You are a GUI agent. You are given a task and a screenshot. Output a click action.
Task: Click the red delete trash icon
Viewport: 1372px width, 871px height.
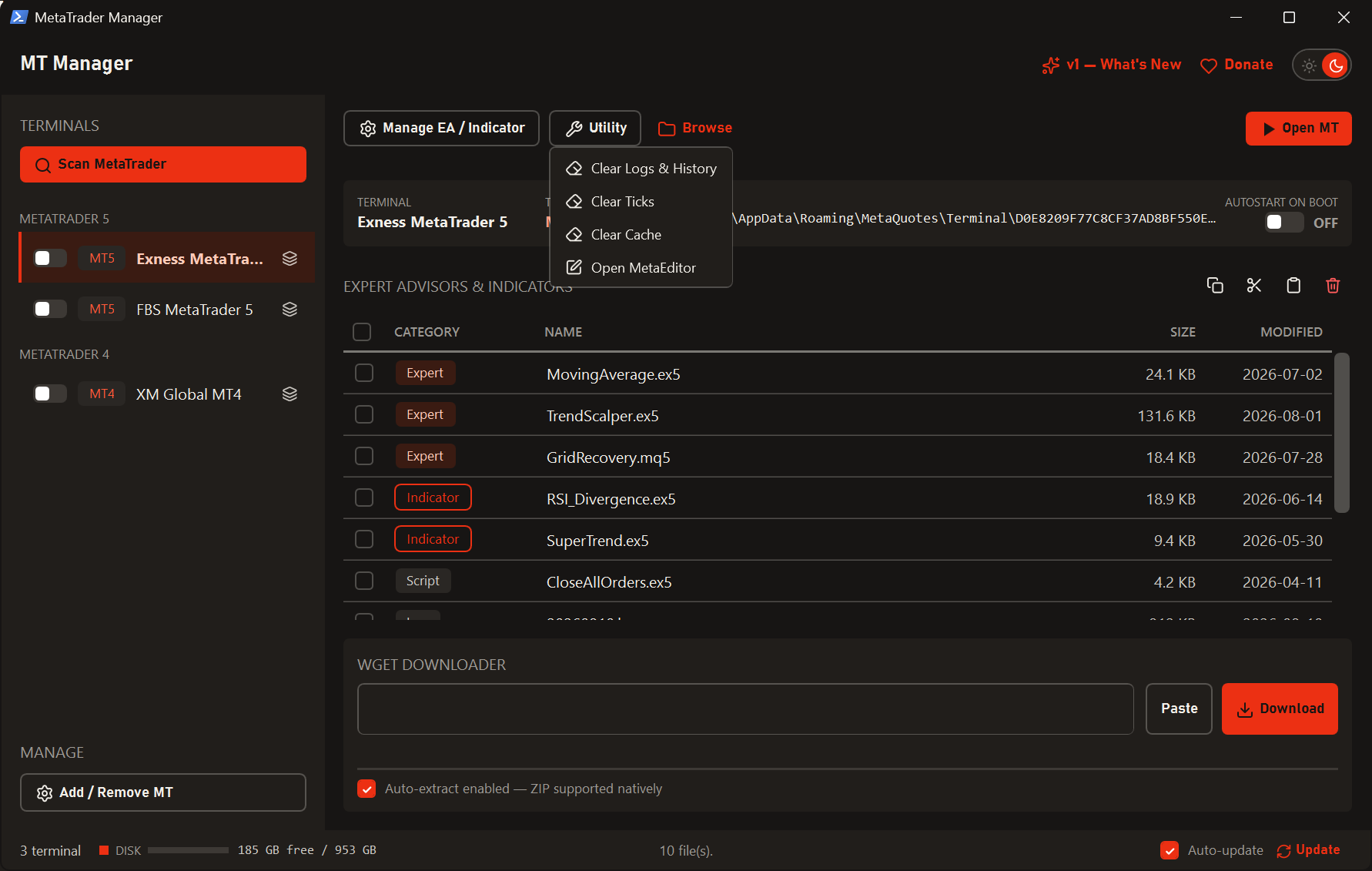[x=1333, y=286]
